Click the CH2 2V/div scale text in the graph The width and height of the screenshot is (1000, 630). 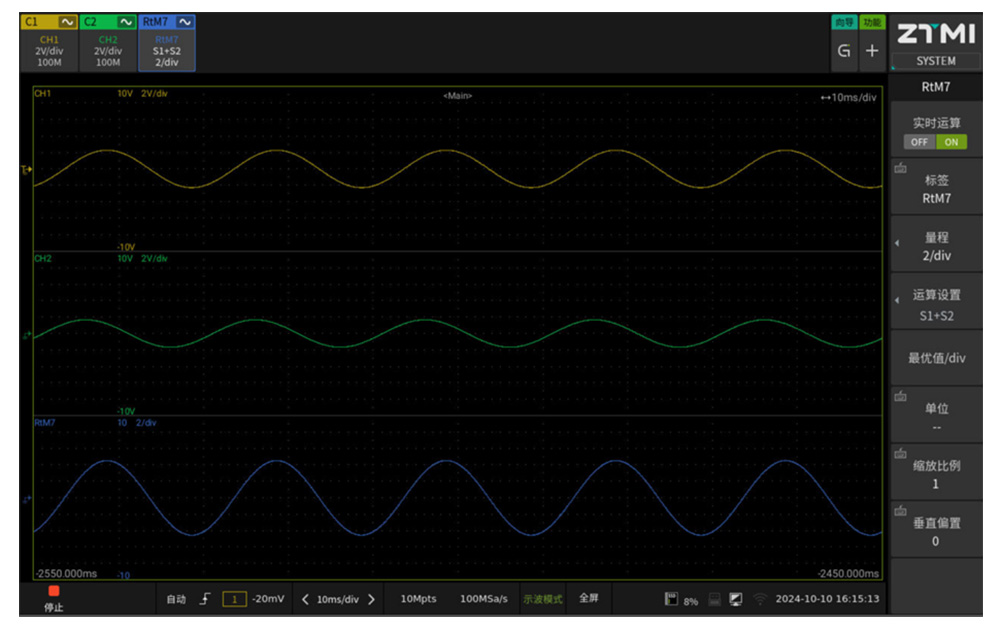[154, 258]
